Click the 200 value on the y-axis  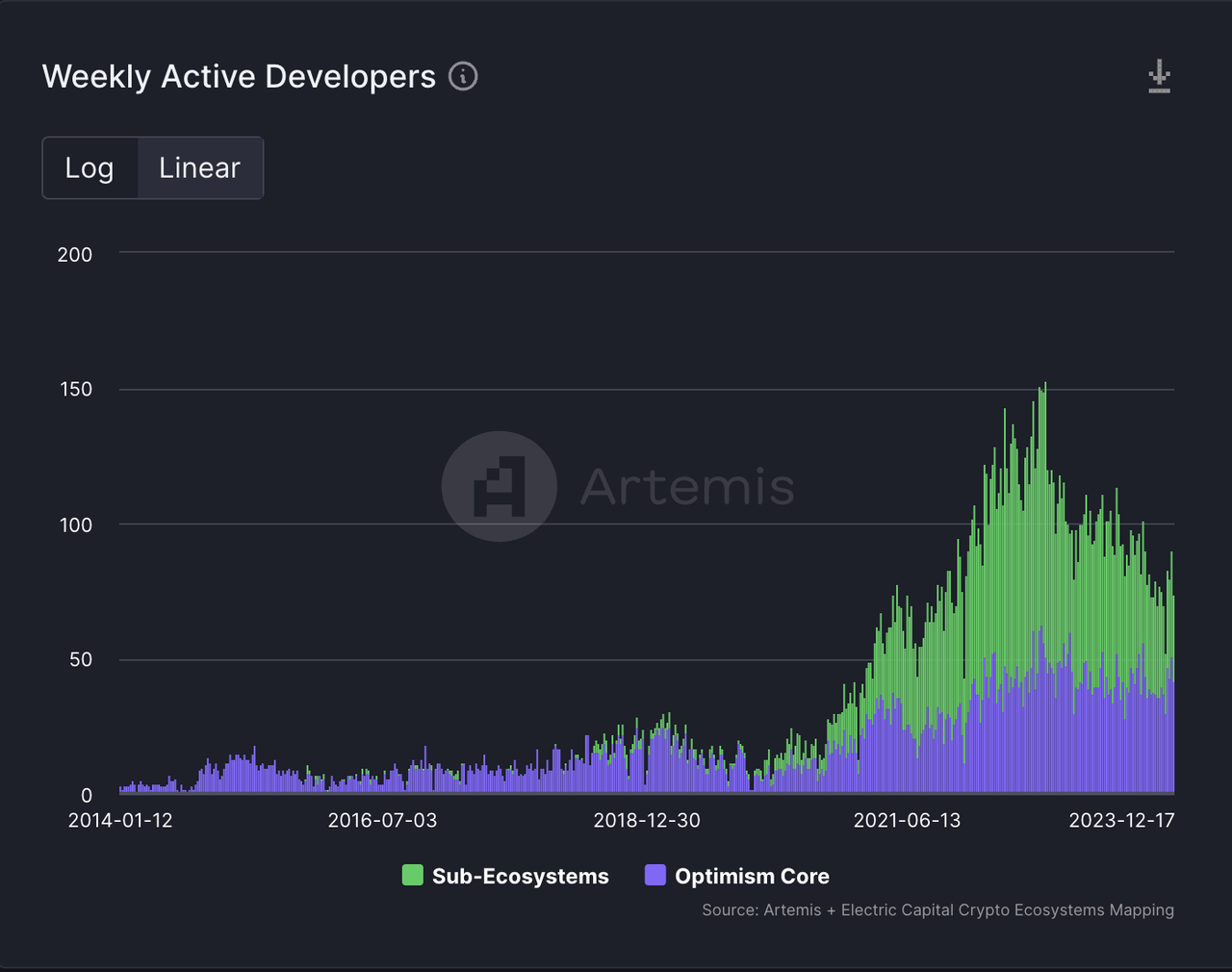click(75, 255)
